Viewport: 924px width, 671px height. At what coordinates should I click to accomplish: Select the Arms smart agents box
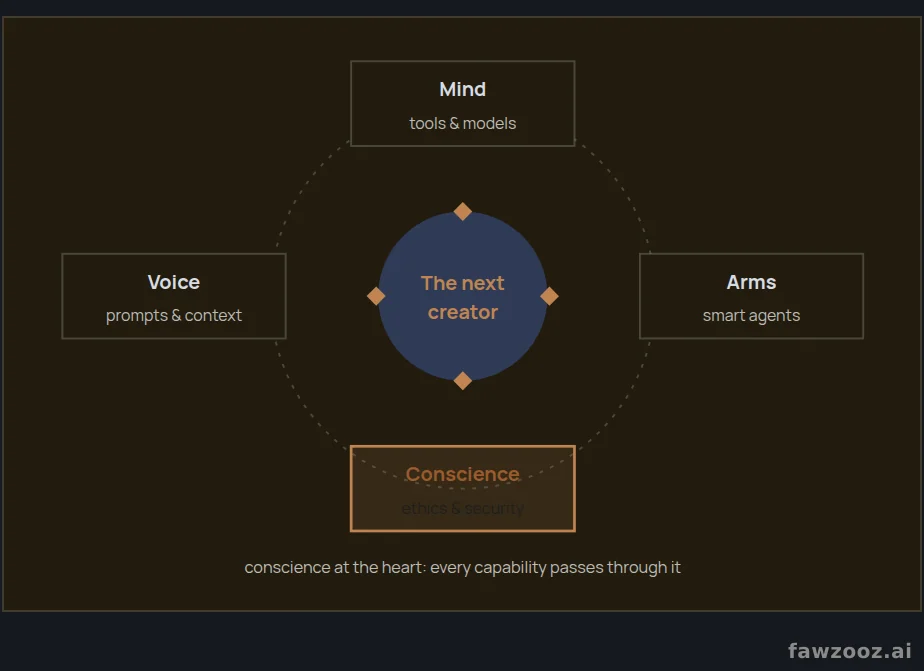[751, 296]
